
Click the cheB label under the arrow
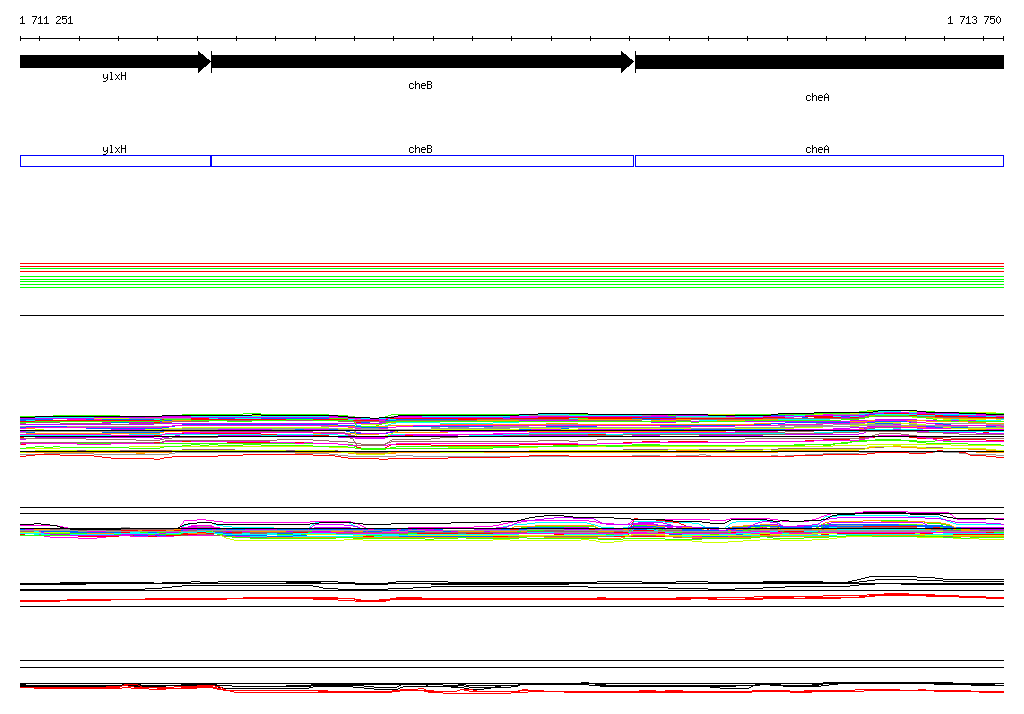coord(420,85)
